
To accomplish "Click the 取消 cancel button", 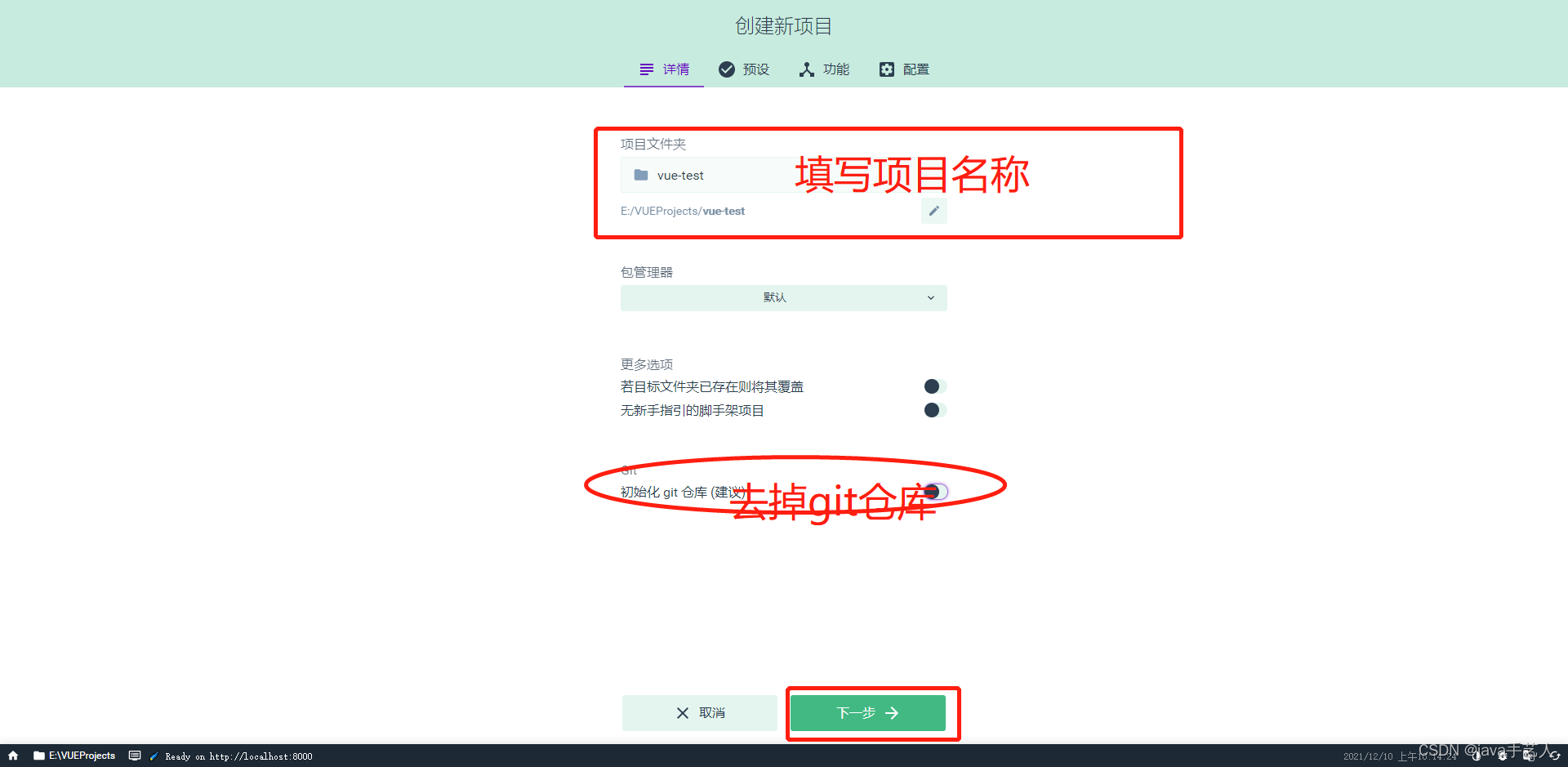I will tap(700, 713).
